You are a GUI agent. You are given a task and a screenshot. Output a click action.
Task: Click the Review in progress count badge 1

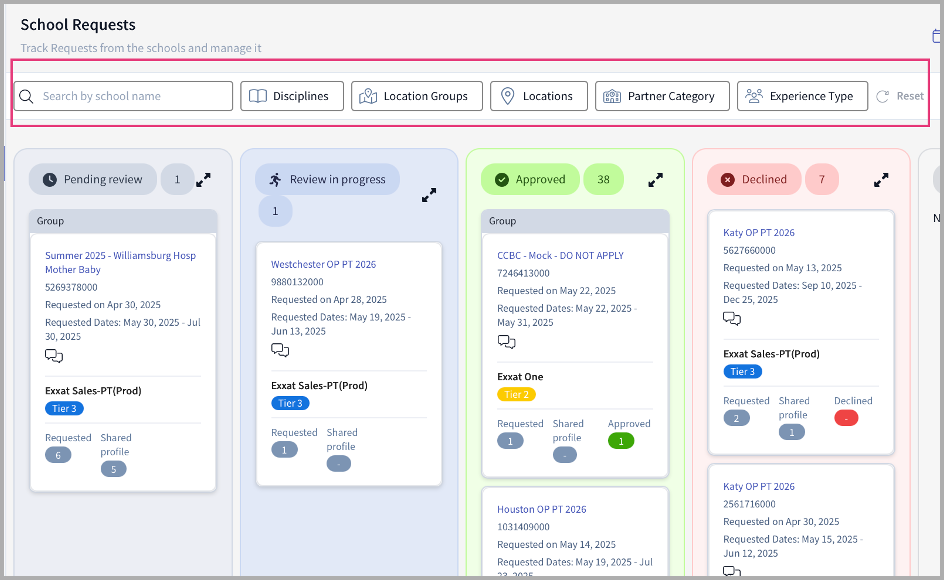point(275,211)
